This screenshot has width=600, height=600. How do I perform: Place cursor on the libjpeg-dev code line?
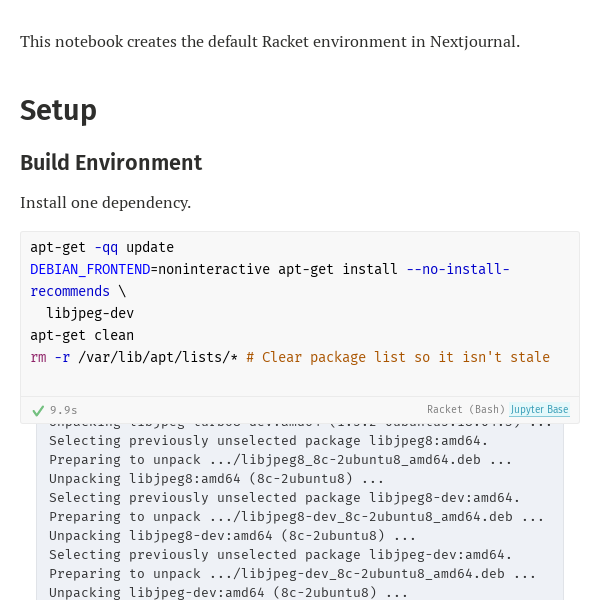pos(90,313)
